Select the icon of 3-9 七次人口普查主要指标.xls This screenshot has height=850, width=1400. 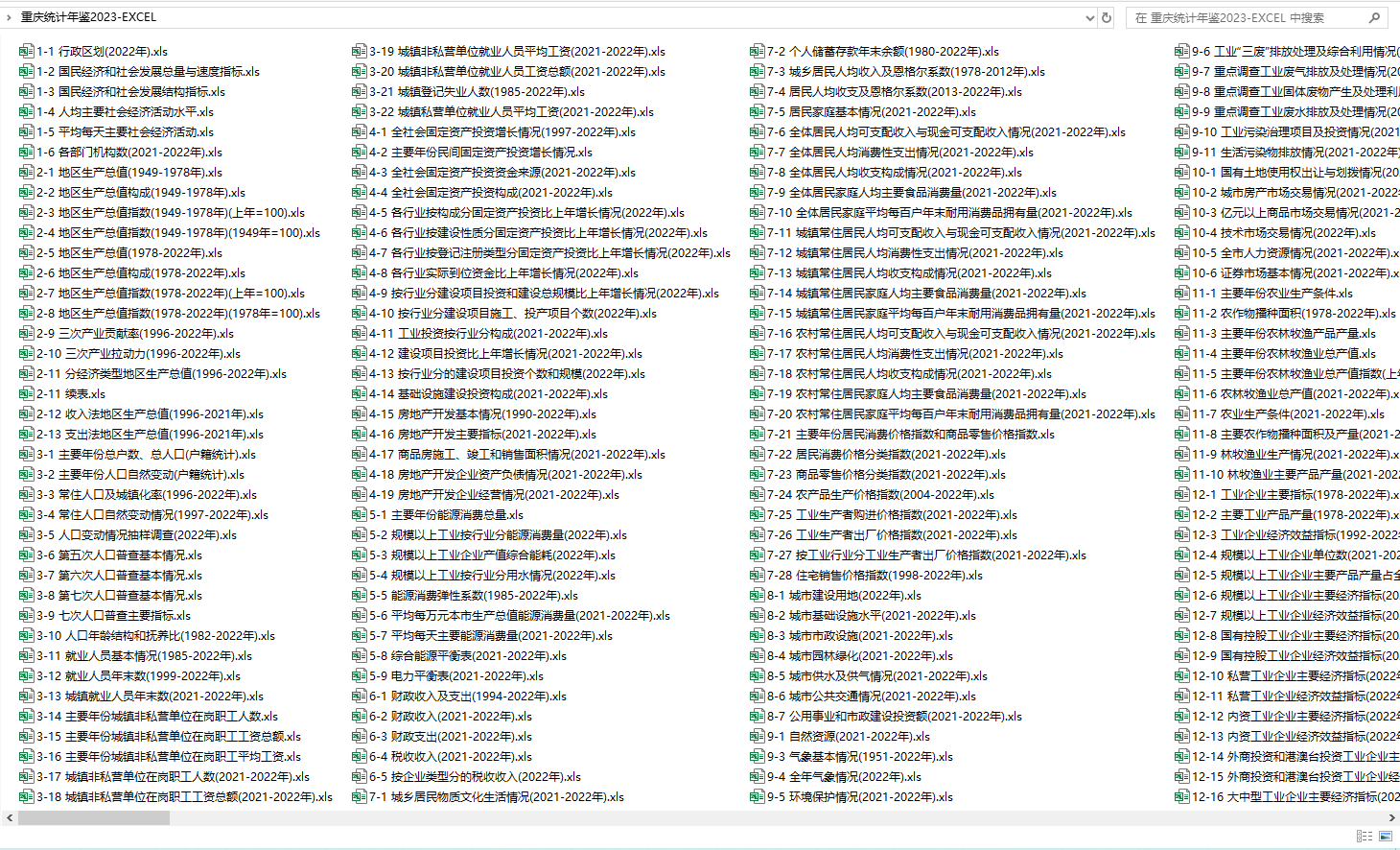(x=27, y=615)
